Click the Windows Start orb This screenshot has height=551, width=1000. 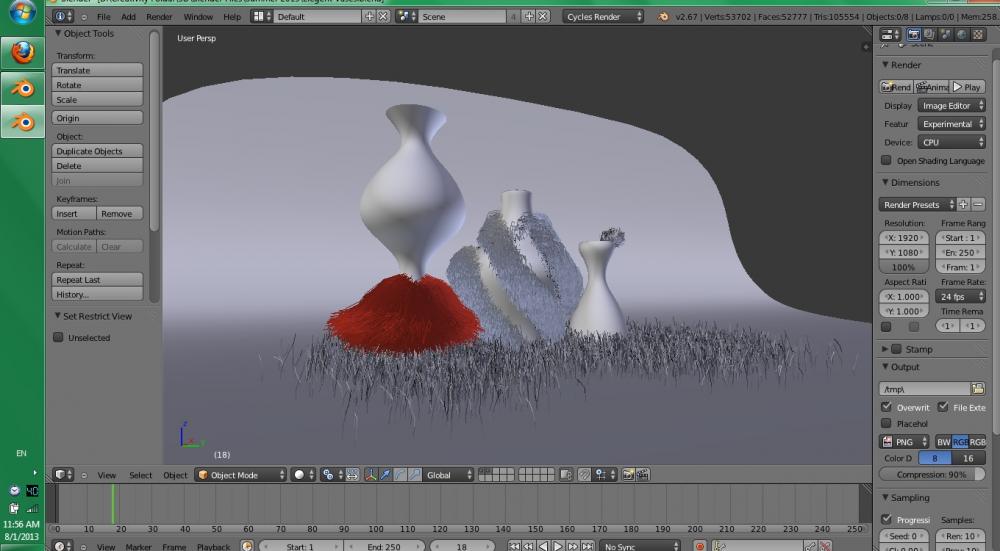(22, 12)
